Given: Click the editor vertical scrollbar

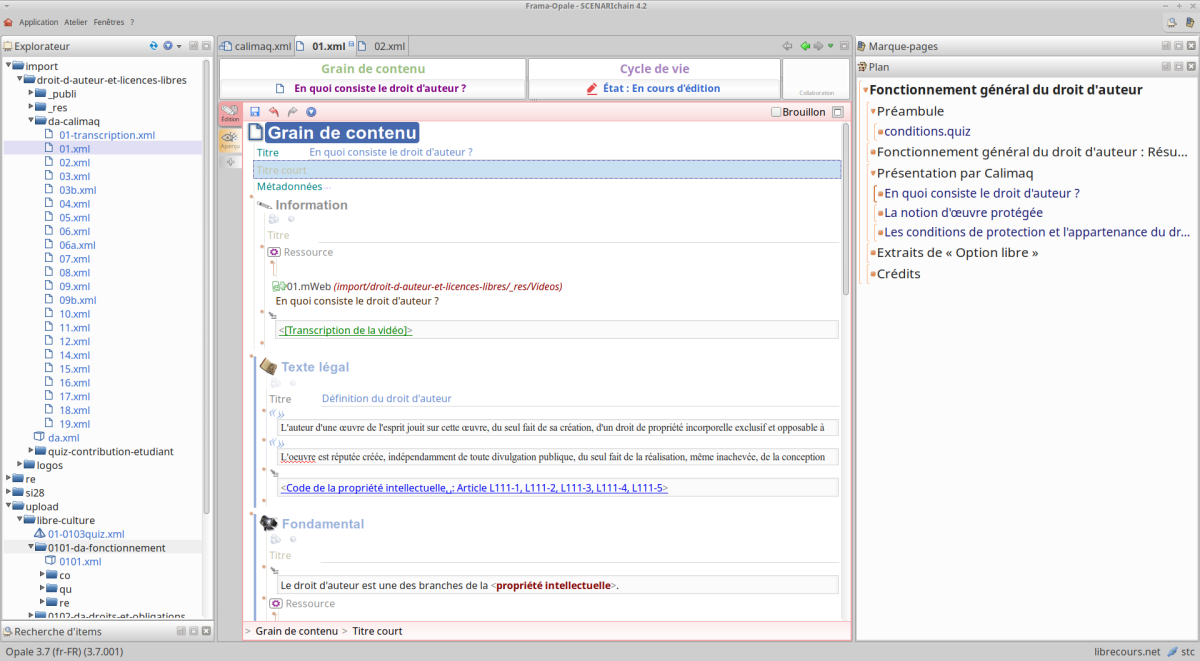Looking at the screenshot, I should click(847, 207).
